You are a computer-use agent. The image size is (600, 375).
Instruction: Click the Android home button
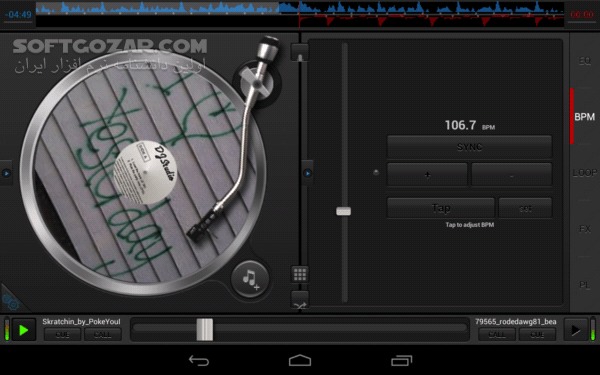(300, 360)
